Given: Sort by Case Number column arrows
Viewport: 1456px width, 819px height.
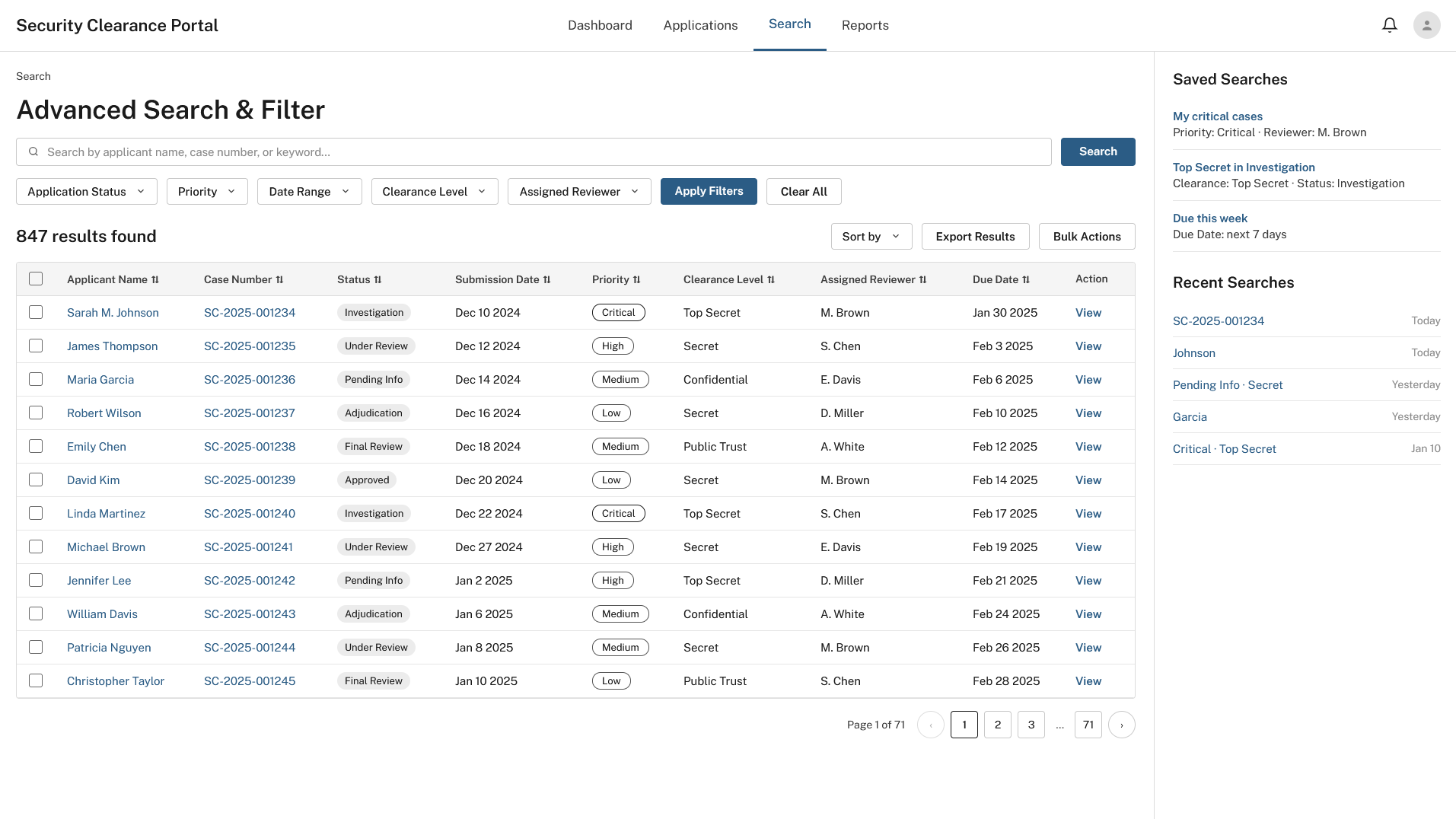Looking at the screenshot, I should (x=279, y=279).
